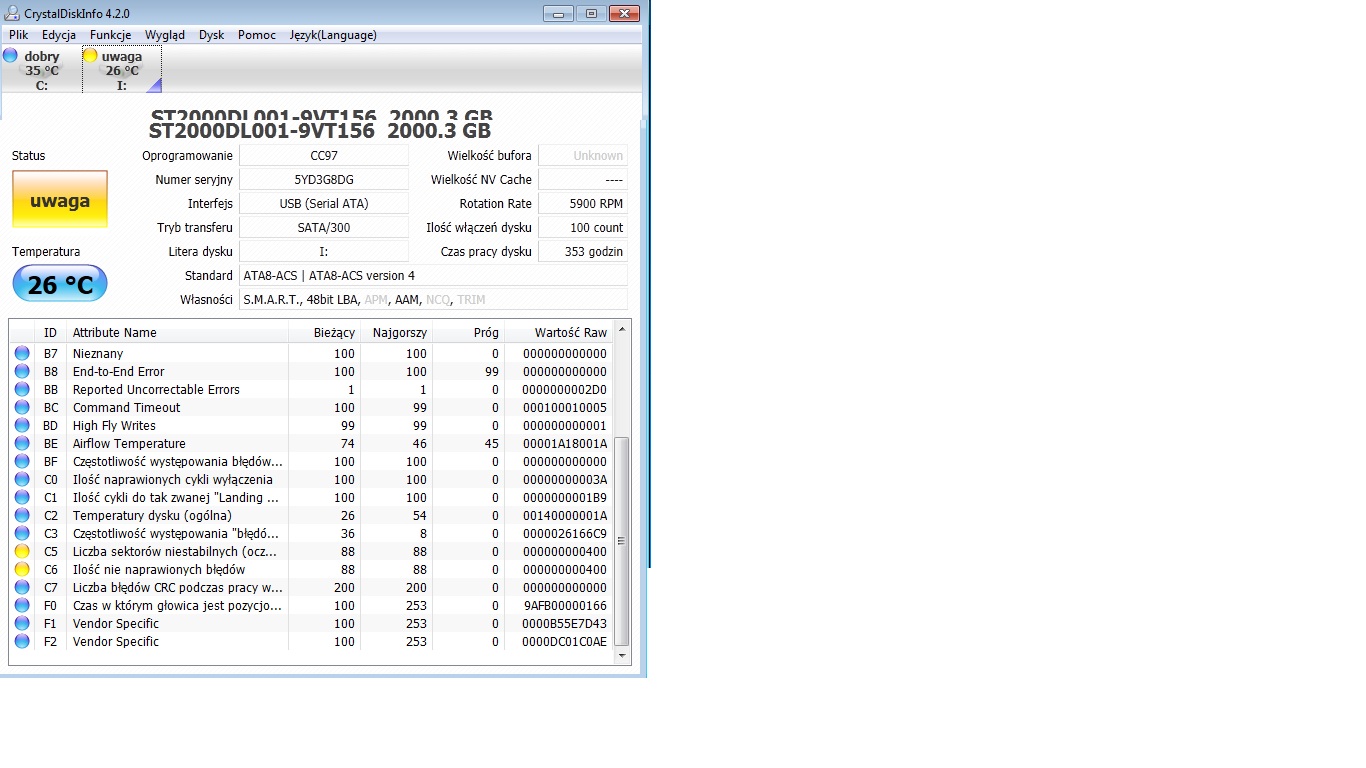The width and height of the screenshot is (1366, 768).
Task: Open the Plik menu
Action: click(x=19, y=35)
